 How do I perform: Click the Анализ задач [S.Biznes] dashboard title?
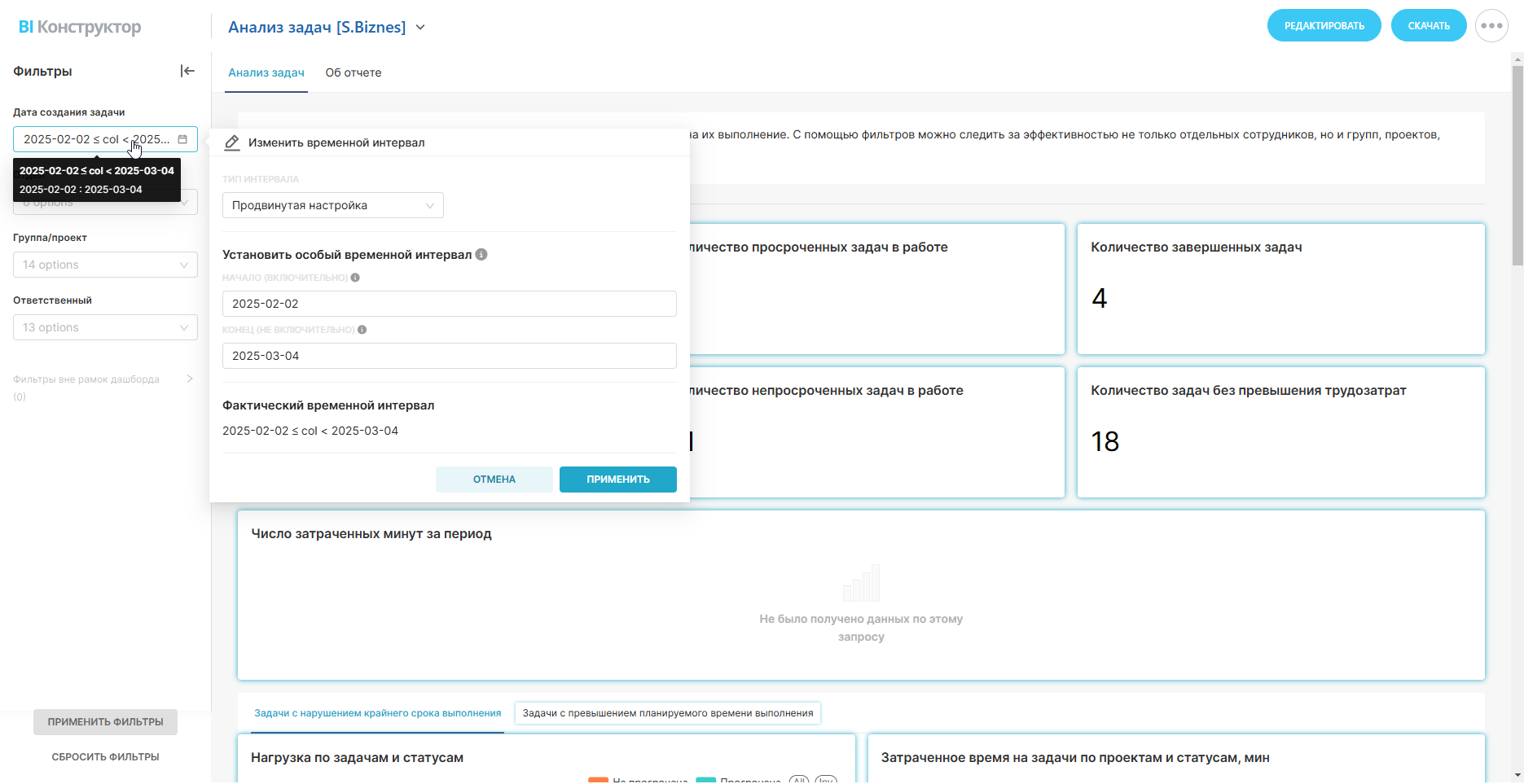pyautogui.click(x=317, y=27)
